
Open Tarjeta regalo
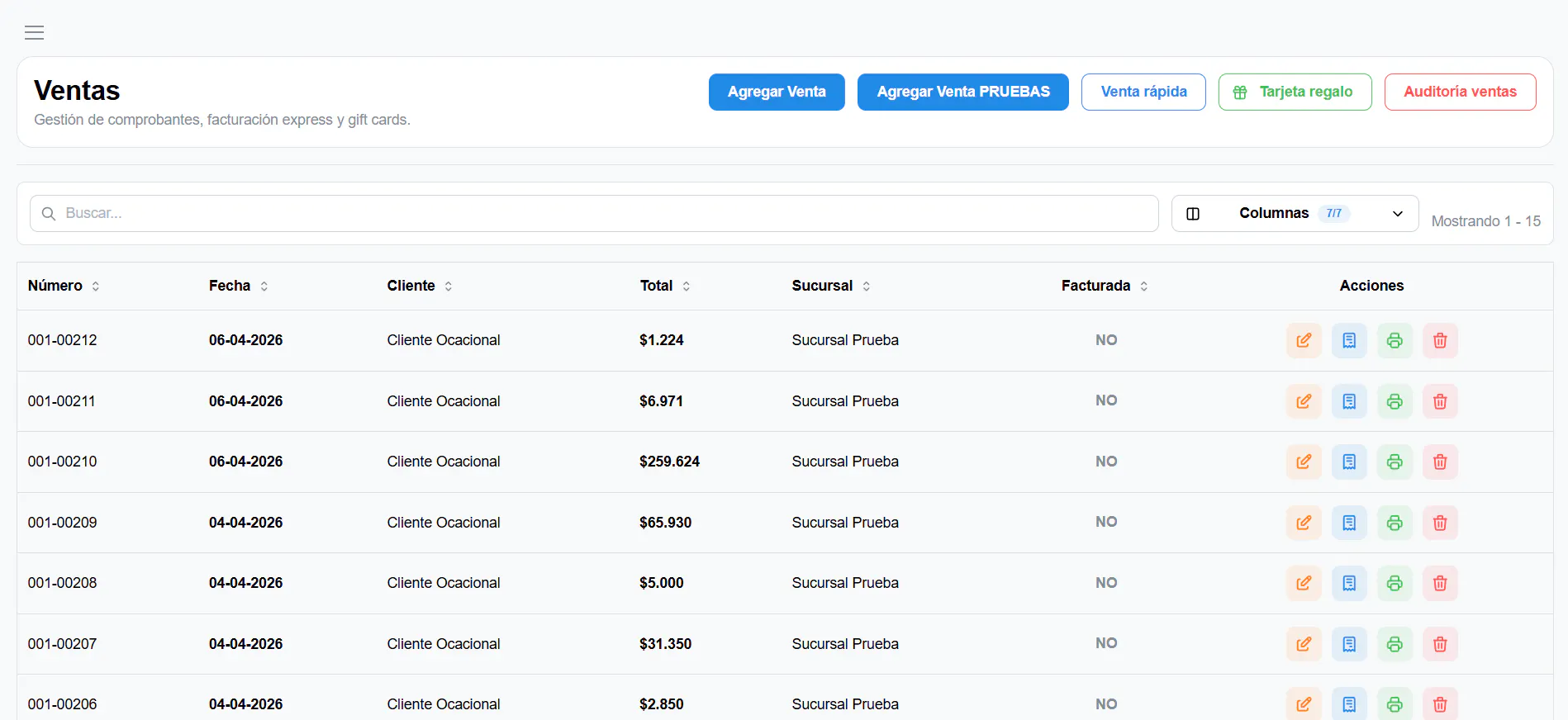[x=1295, y=92]
